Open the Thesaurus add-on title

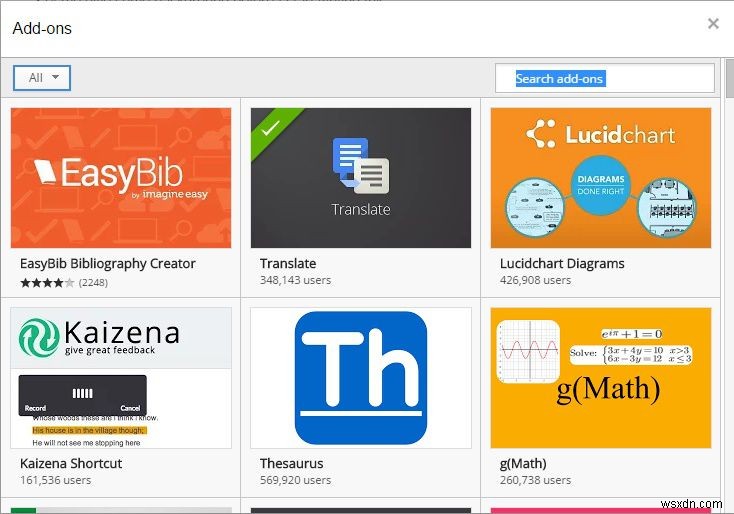pyautogui.click(x=292, y=463)
